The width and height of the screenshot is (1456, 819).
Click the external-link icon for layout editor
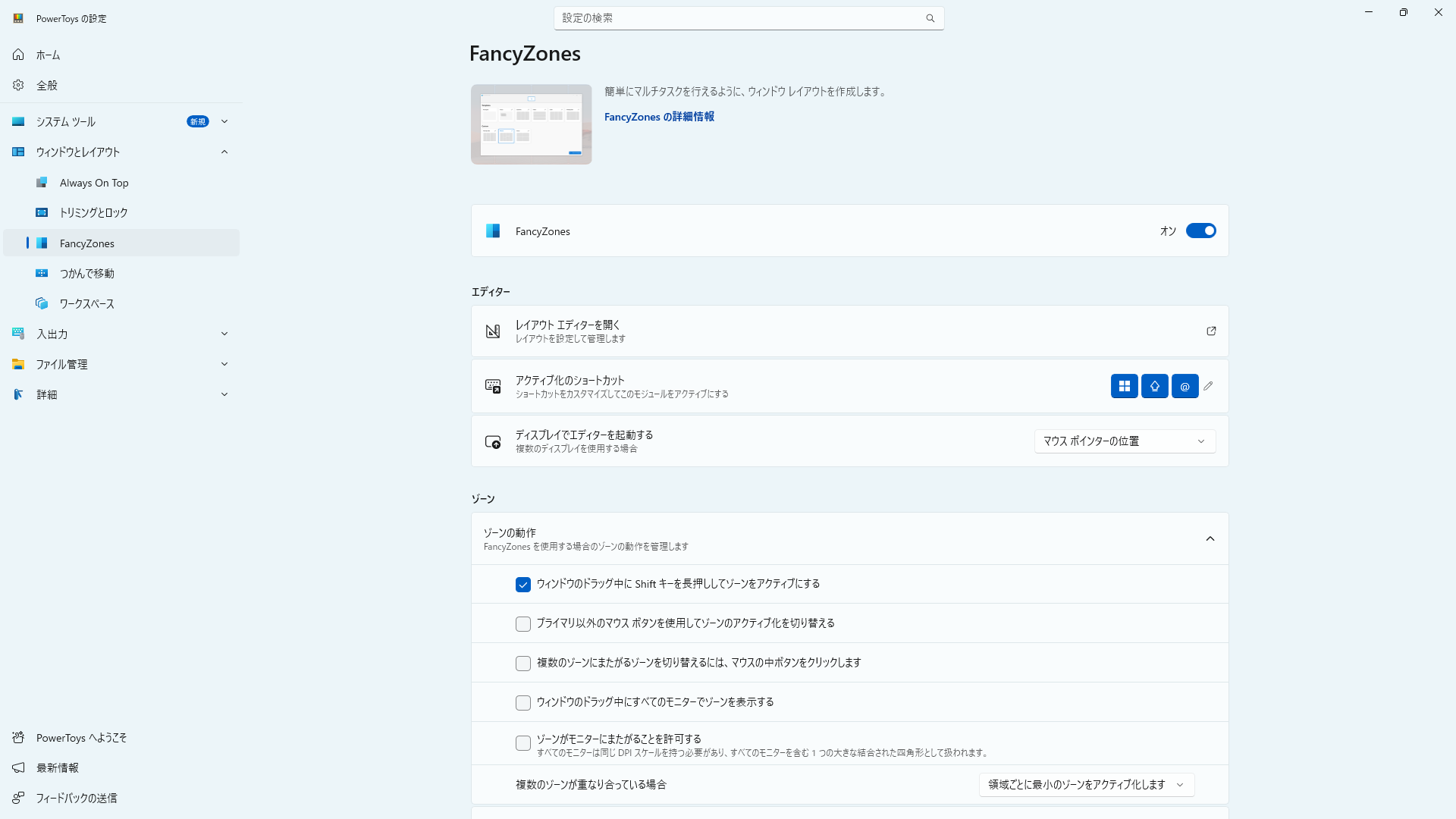point(1211,331)
